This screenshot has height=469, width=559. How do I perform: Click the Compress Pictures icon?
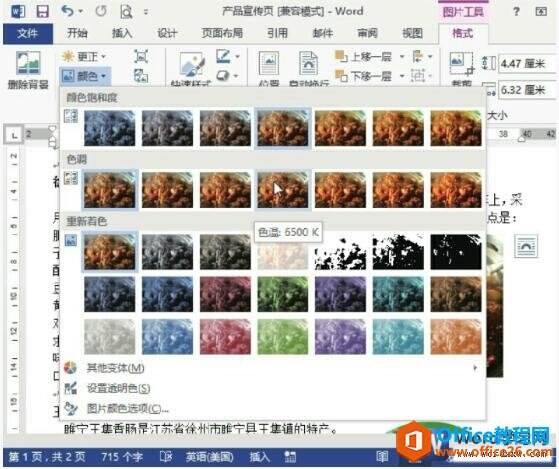[x=141, y=56]
